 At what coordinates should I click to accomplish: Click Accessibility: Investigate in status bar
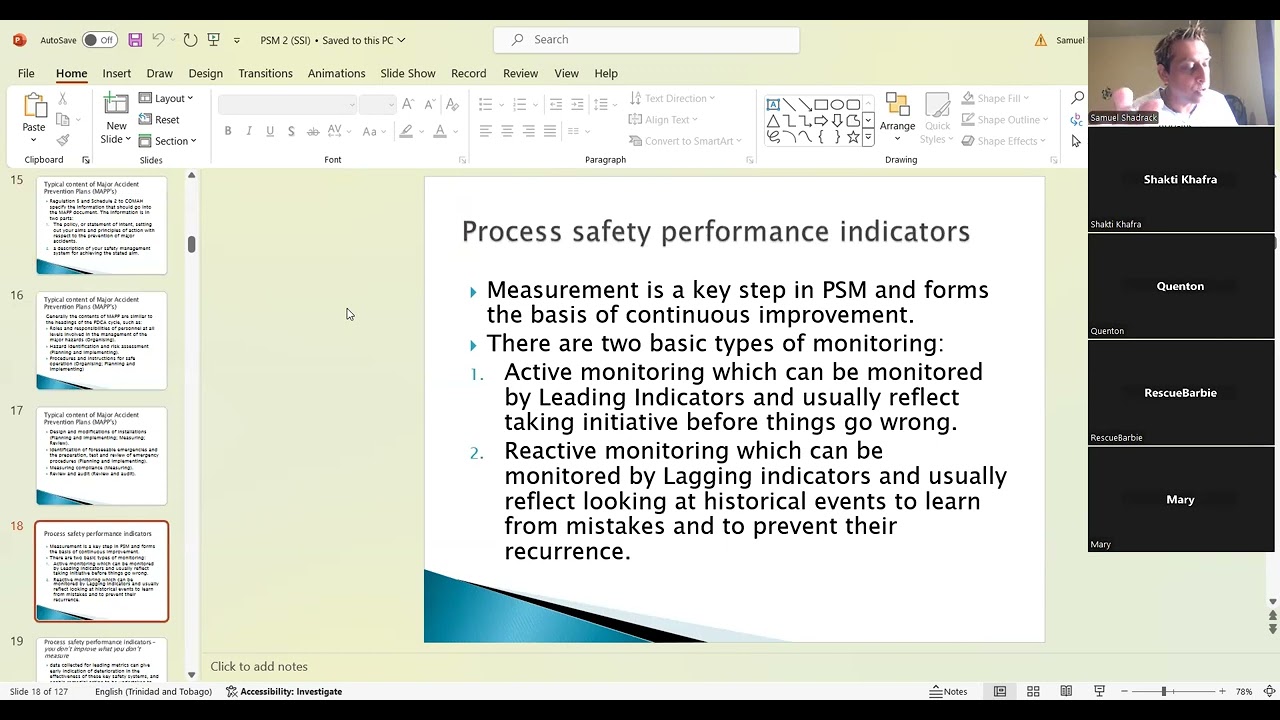[x=284, y=691]
